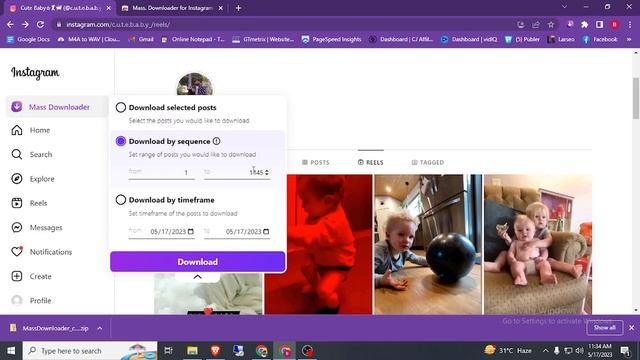The image size is (640, 360).
Task: Open the Chrome three-dot menu
Action: [x=630, y=24]
